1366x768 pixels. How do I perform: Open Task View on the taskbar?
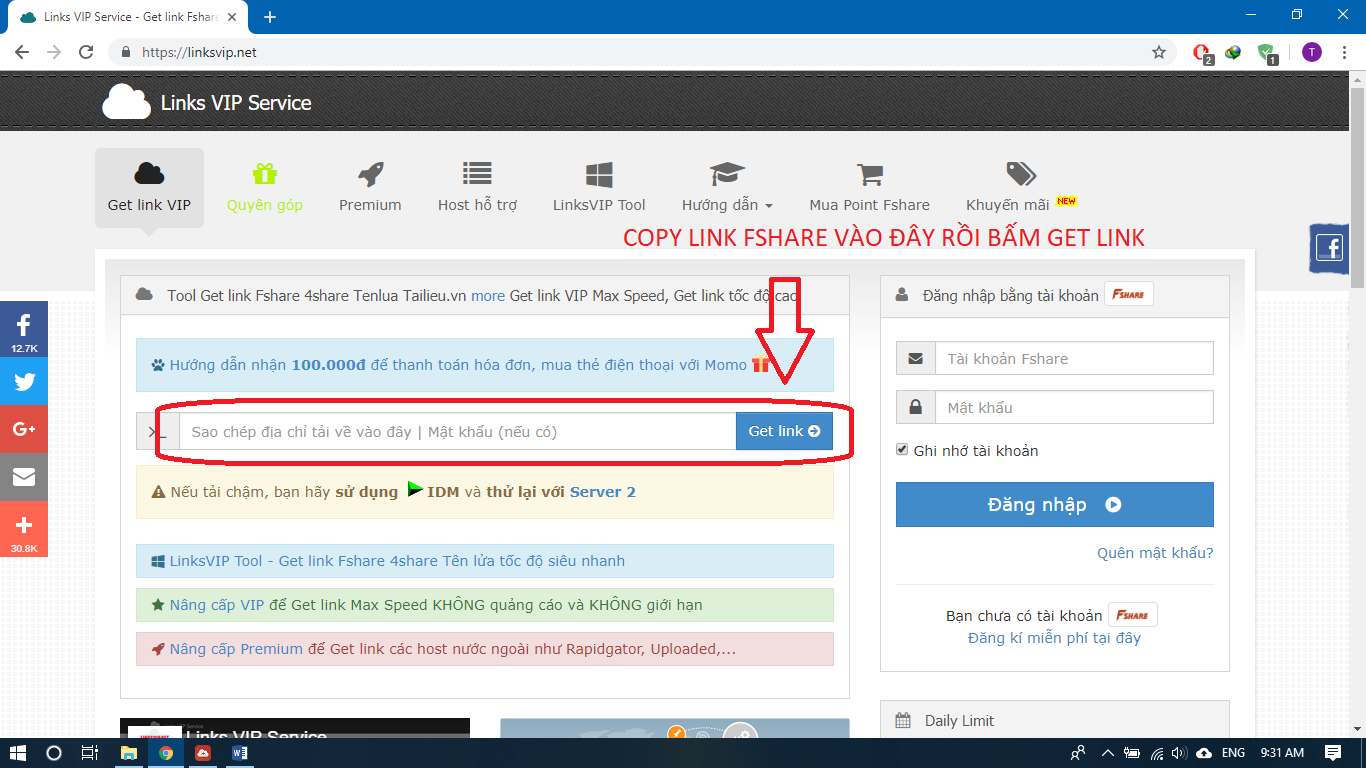[x=90, y=753]
